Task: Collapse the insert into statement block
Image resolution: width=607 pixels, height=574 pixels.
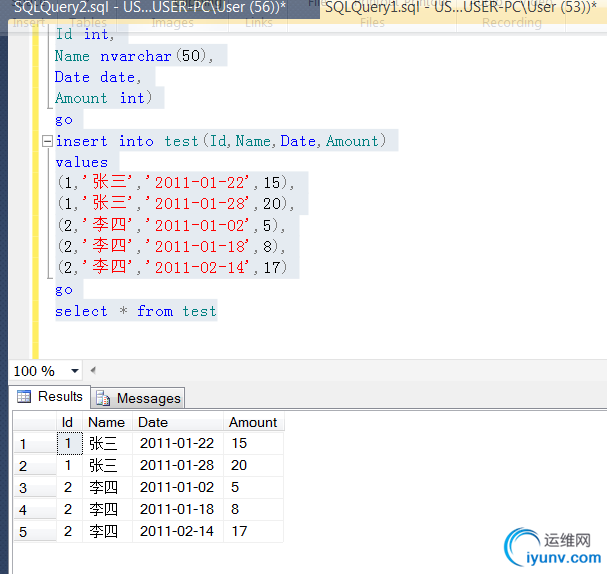Action: pos(47,141)
